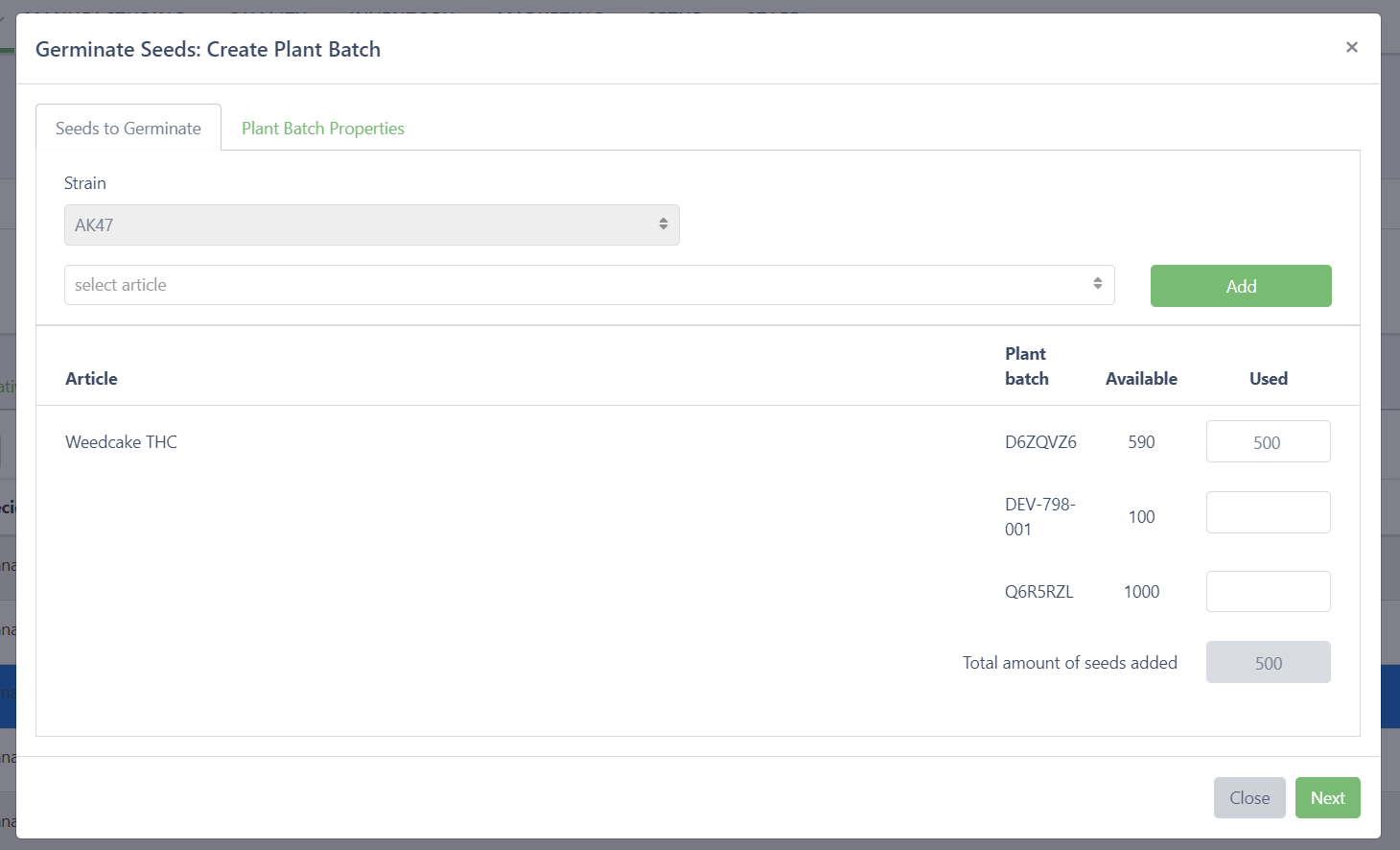Select the Seeds to Germinate tab
The height and width of the screenshot is (850, 1400).
pyautogui.click(x=128, y=129)
